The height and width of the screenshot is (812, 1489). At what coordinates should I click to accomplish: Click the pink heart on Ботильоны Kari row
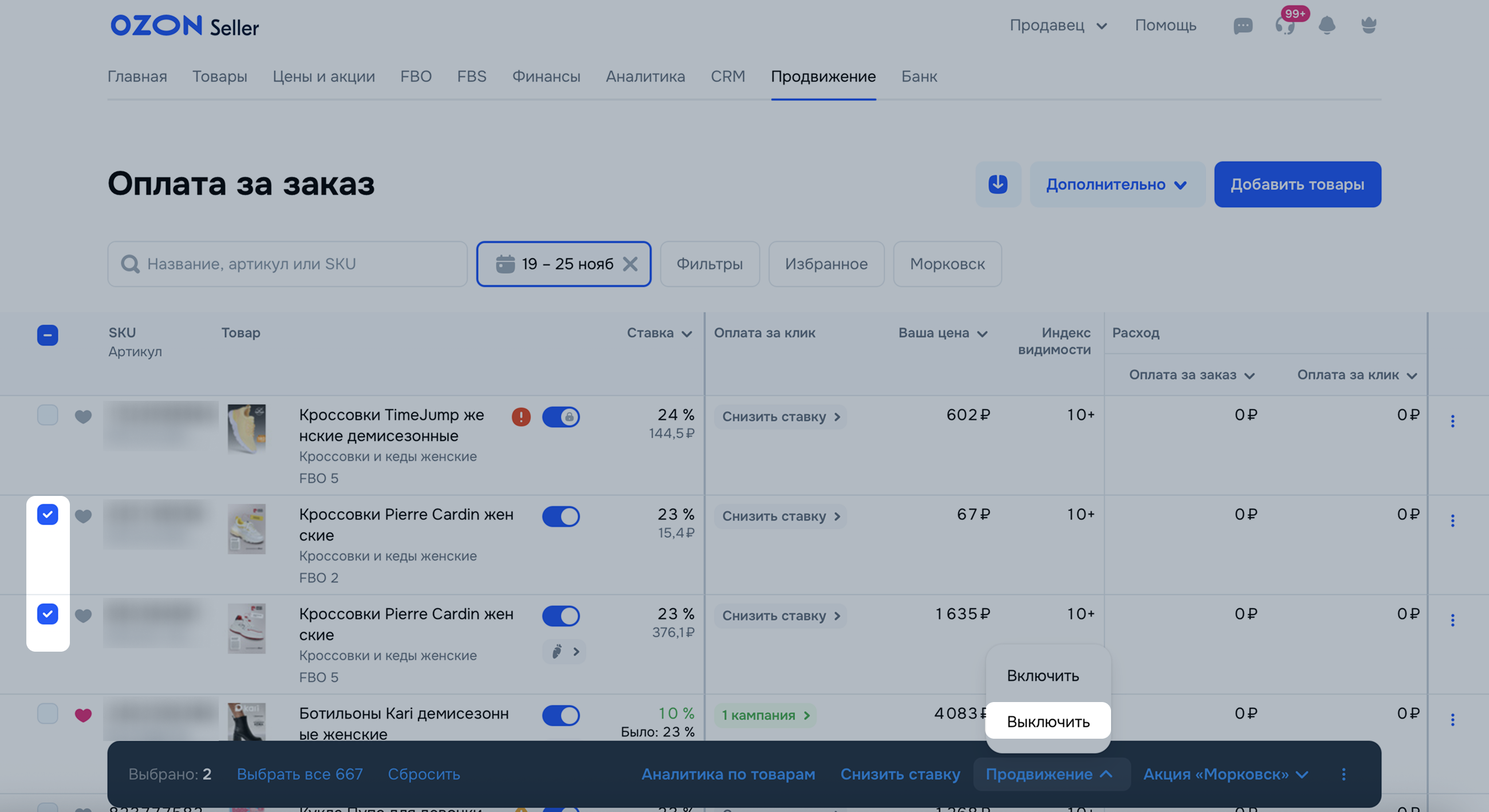click(x=83, y=715)
